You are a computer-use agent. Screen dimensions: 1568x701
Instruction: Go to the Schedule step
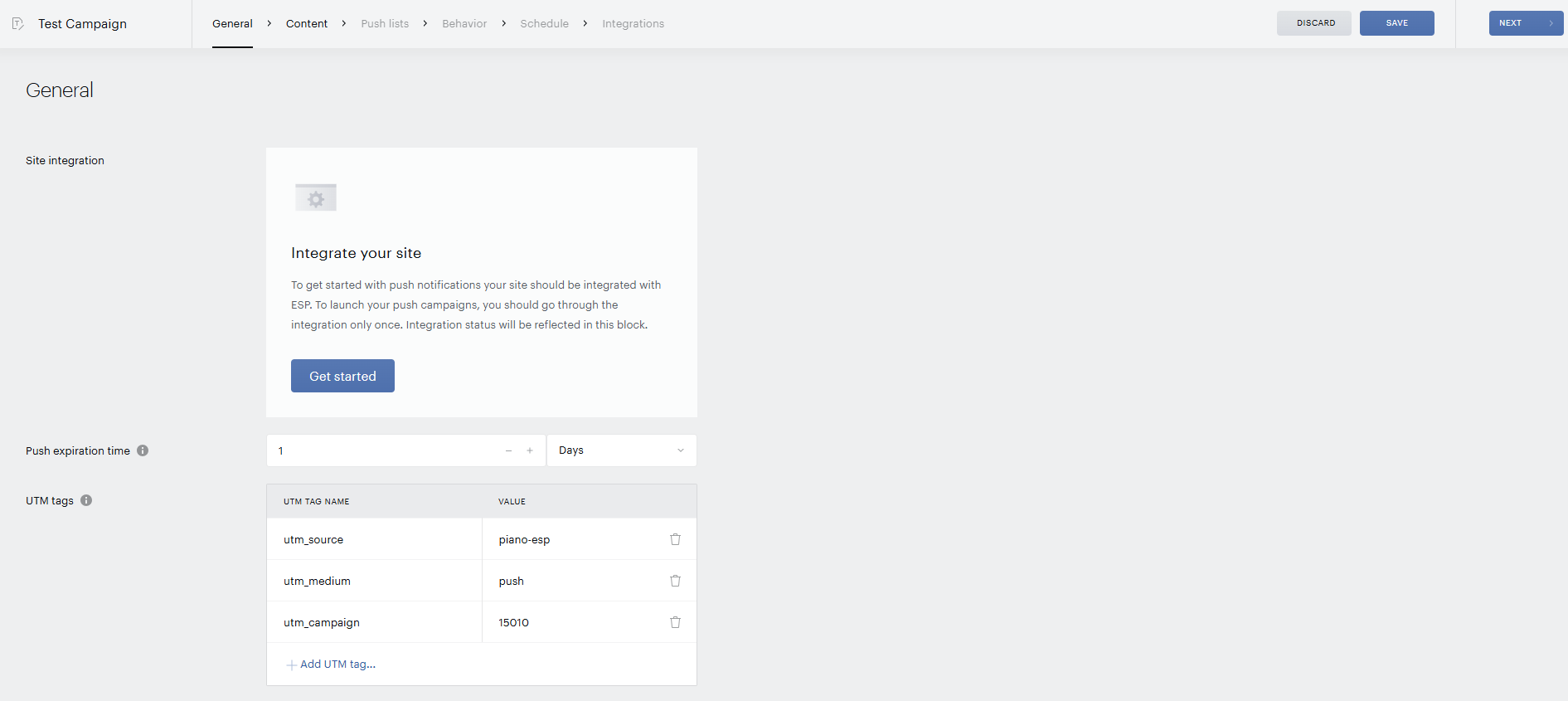click(544, 23)
